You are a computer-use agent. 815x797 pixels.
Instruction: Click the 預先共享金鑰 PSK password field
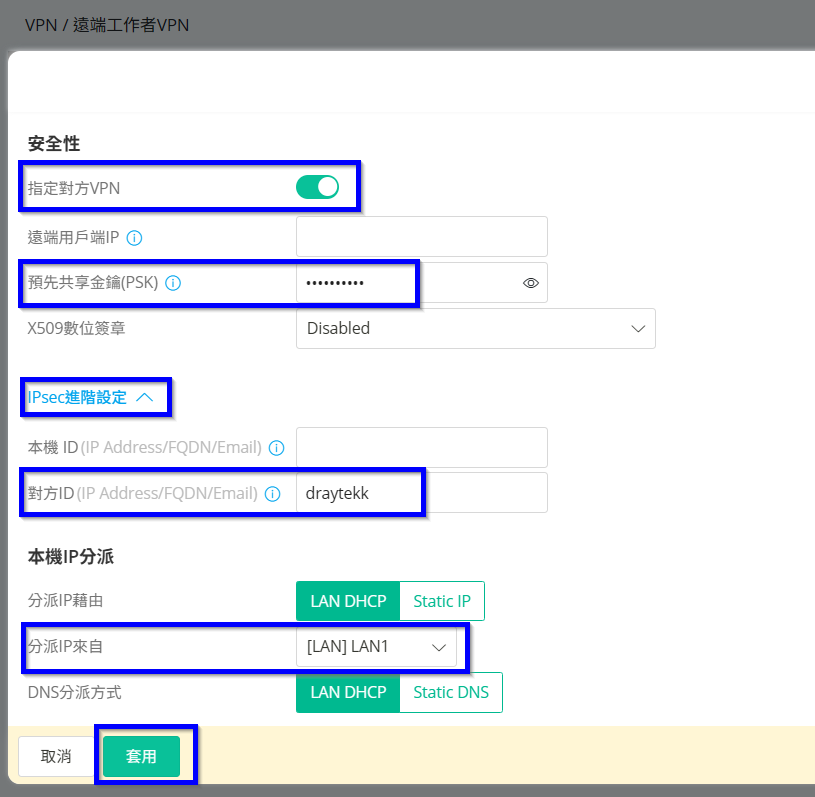click(405, 283)
